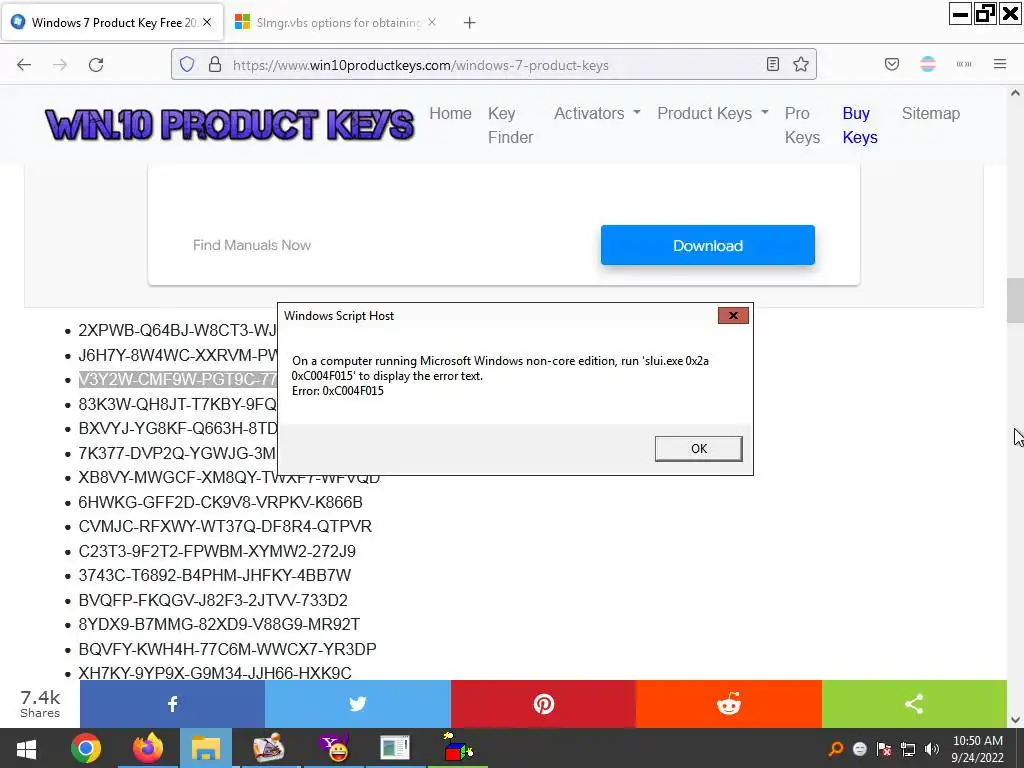Click the page vertical scrollbar thumb

1015,300
